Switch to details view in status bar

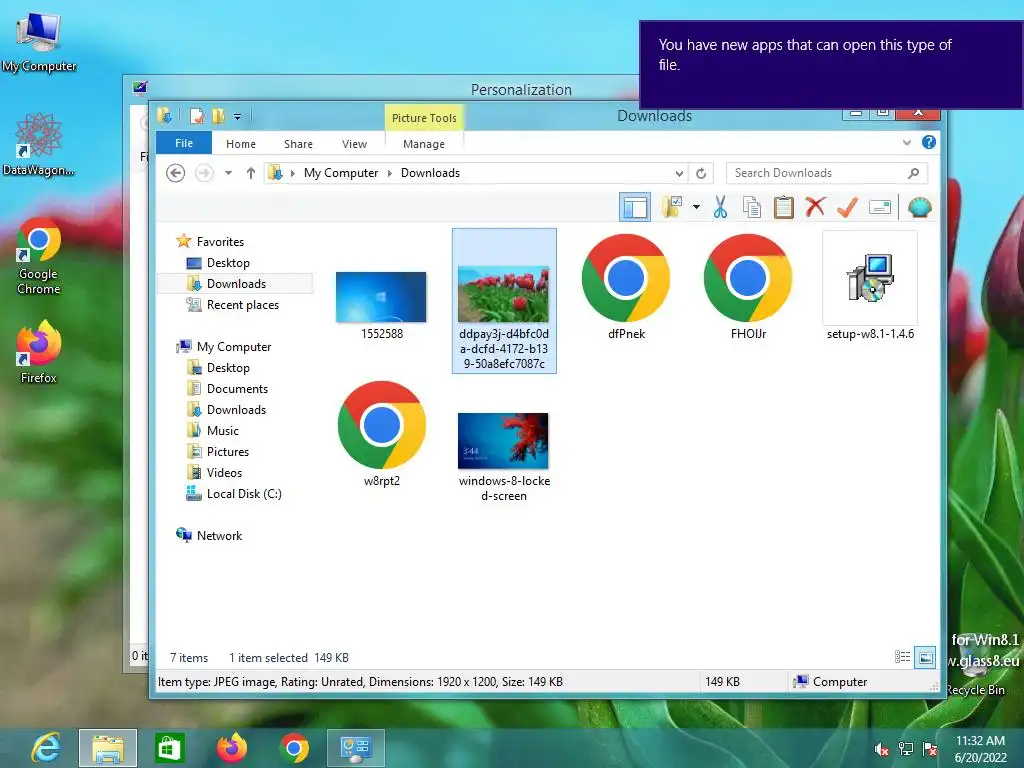coord(903,657)
